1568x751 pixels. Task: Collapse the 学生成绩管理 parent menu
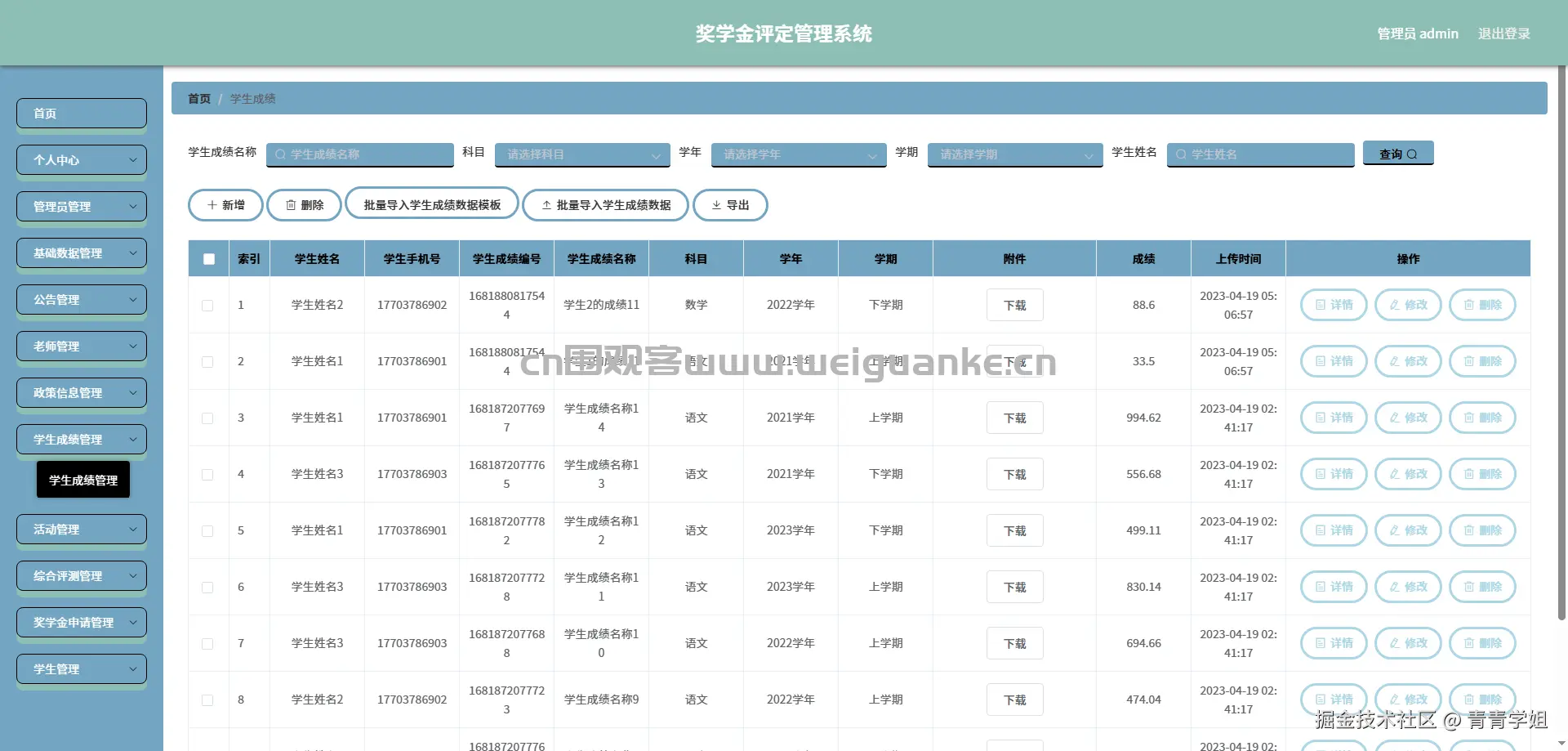[82, 440]
